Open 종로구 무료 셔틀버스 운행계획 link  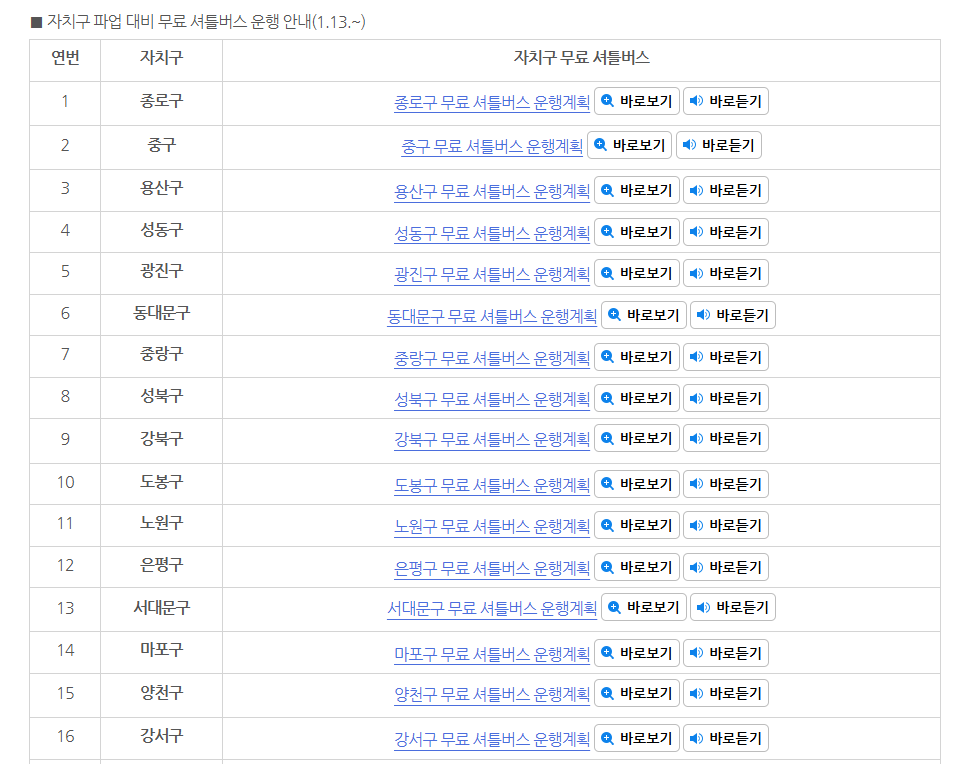[x=491, y=102]
